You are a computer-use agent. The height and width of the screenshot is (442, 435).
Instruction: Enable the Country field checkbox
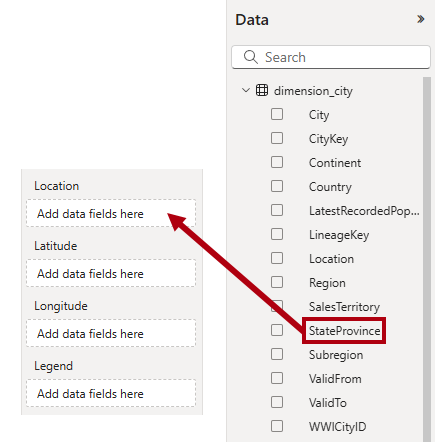point(277,186)
